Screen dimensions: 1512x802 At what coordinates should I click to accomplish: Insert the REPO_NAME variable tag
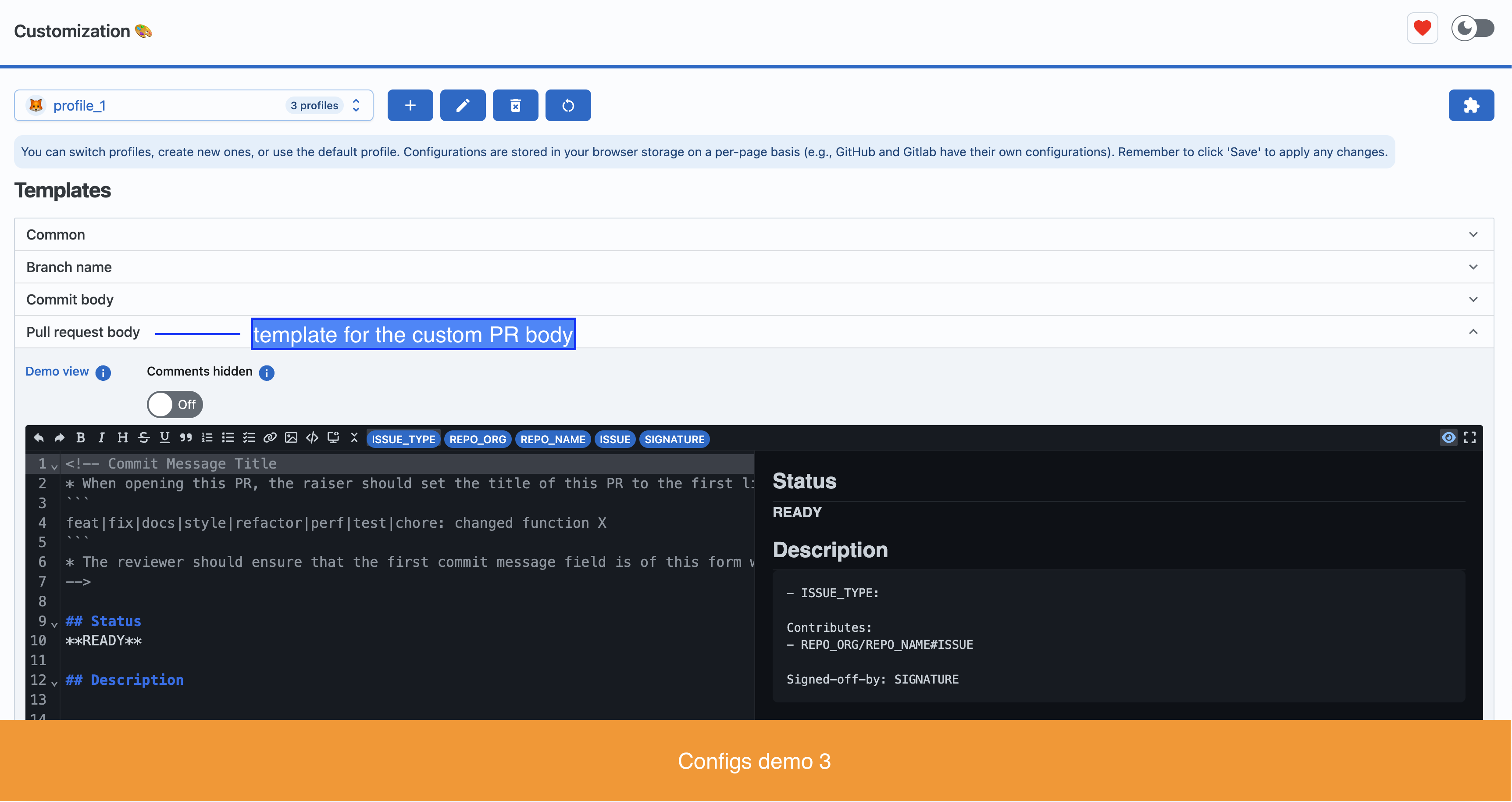[x=553, y=439]
